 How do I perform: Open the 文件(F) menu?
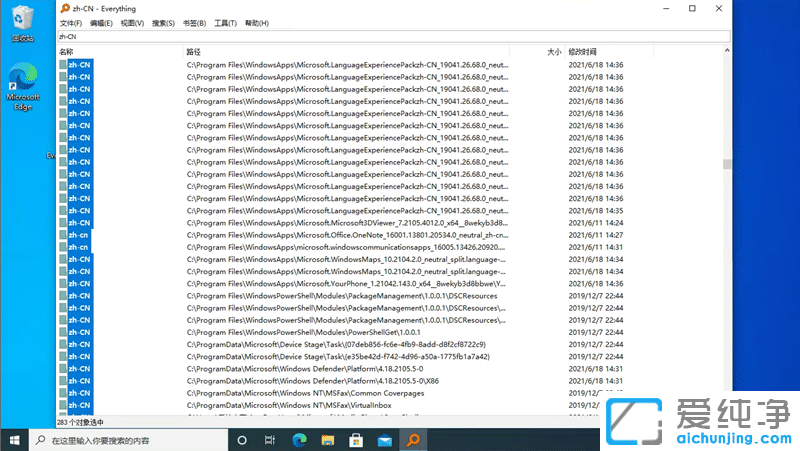point(70,23)
